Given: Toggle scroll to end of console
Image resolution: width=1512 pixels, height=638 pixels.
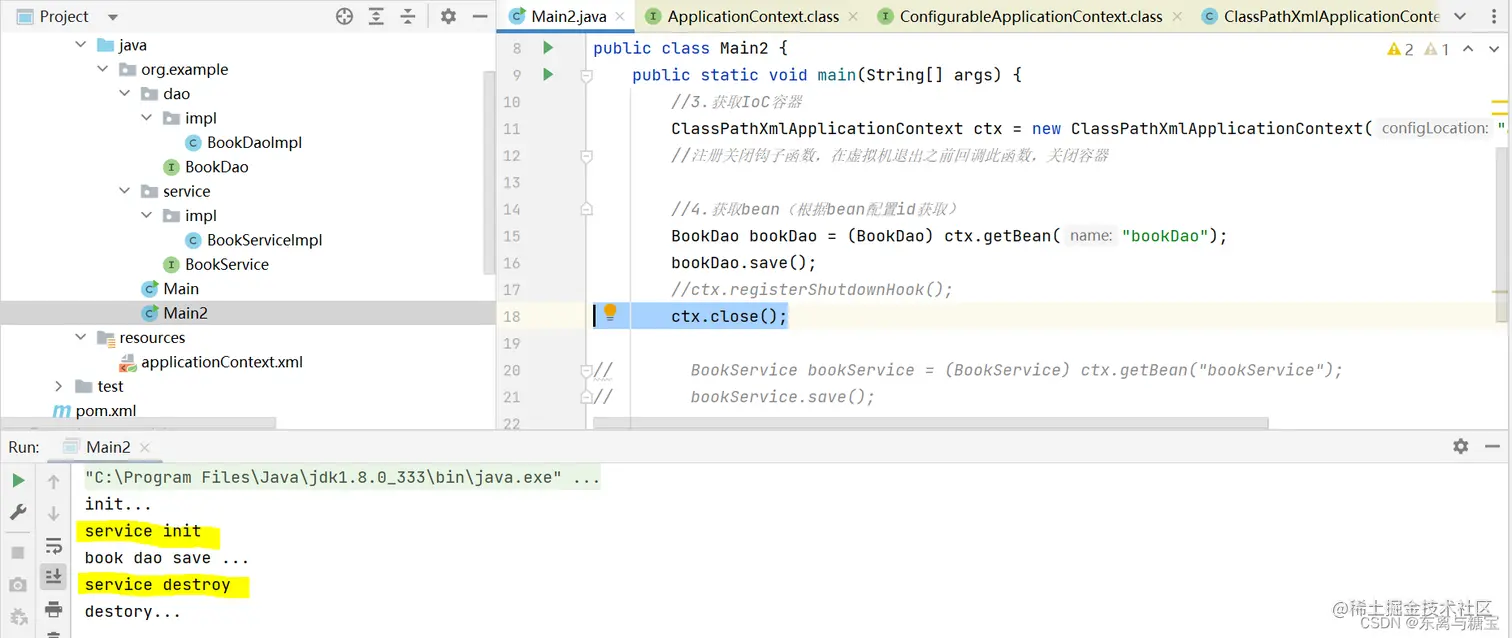Looking at the screenshot, I should [54, 576].
